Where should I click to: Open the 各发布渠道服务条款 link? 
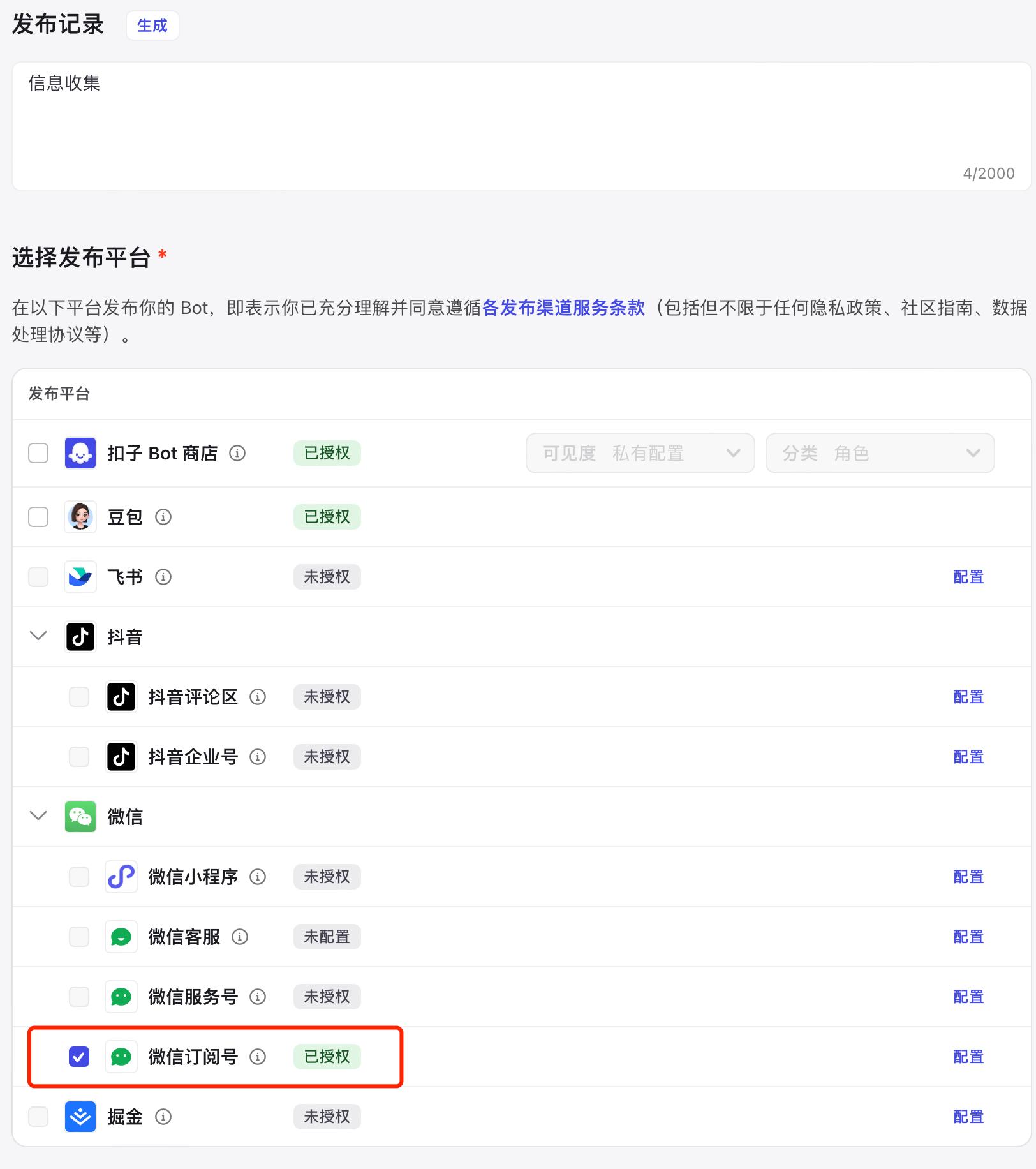[x=563, y=308]
